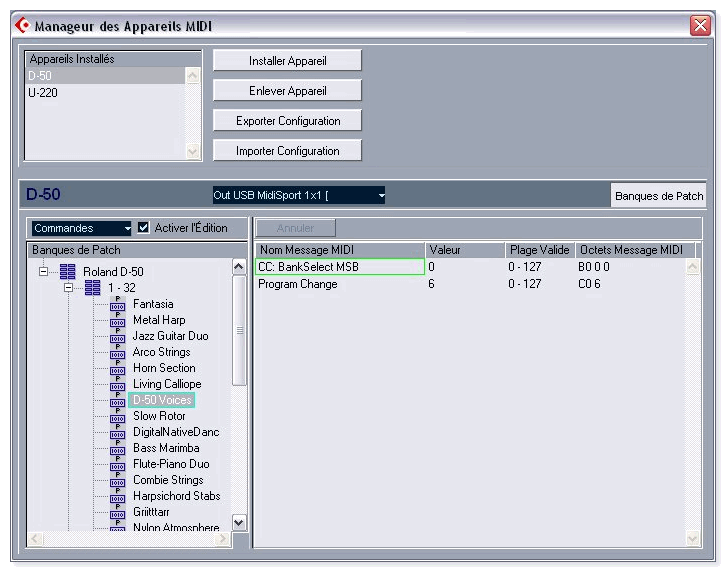The image size is (726, 572).
Task: Toggle the Activer l'Édition checkbox
Action: point(144,227)
